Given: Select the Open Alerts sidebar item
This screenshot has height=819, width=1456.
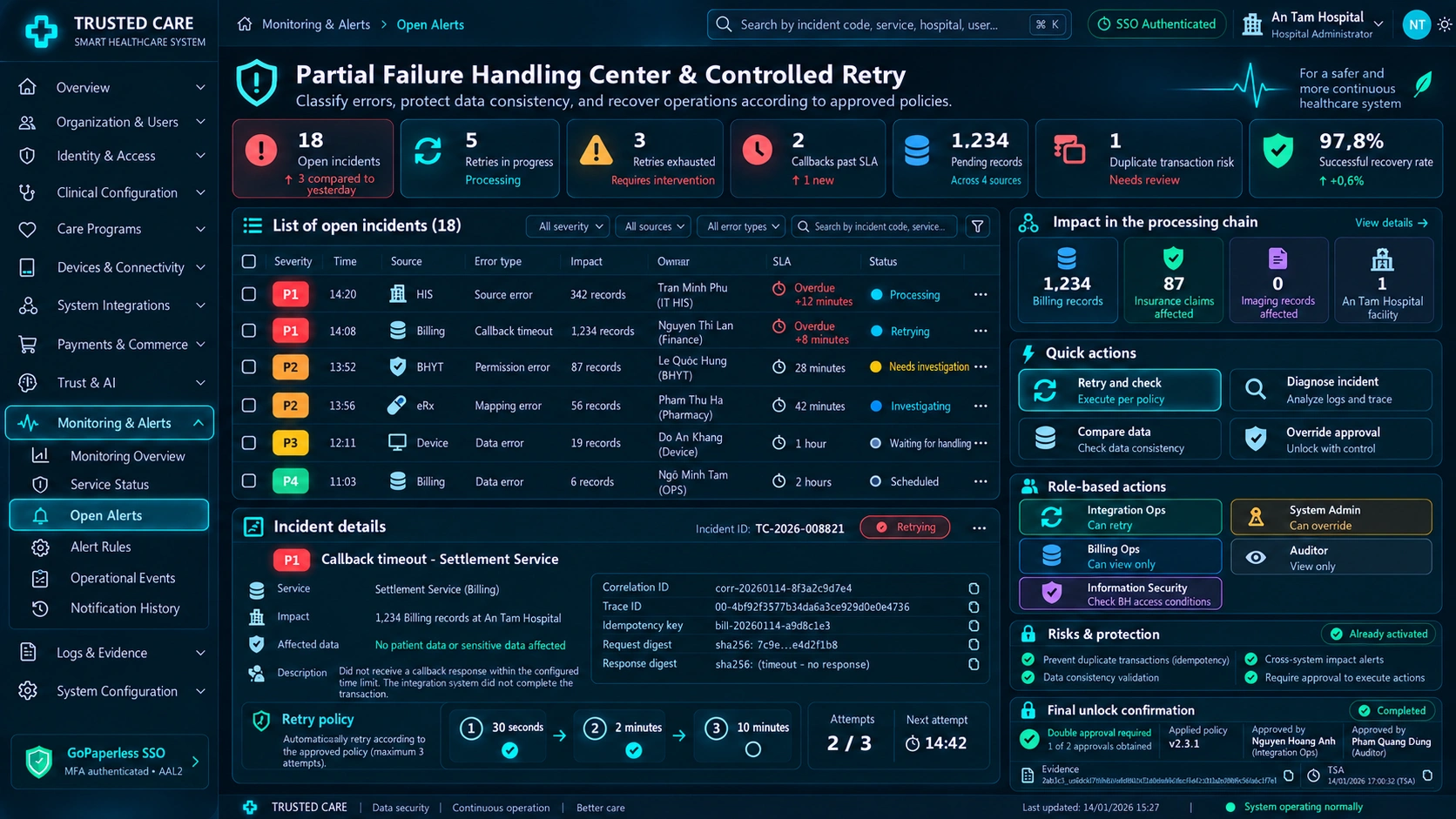Looking at the screenshot, I should click(x=110, y=515).
